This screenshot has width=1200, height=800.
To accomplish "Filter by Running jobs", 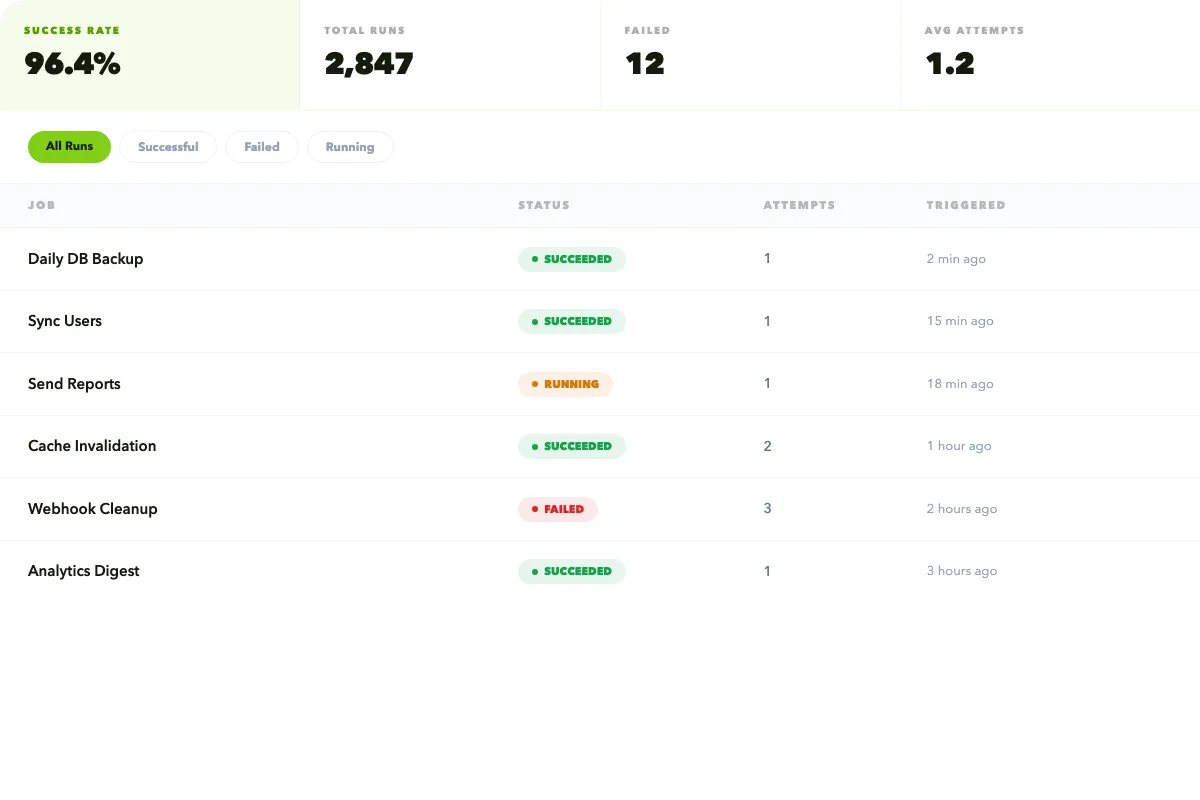I will (x=350, y=147).
